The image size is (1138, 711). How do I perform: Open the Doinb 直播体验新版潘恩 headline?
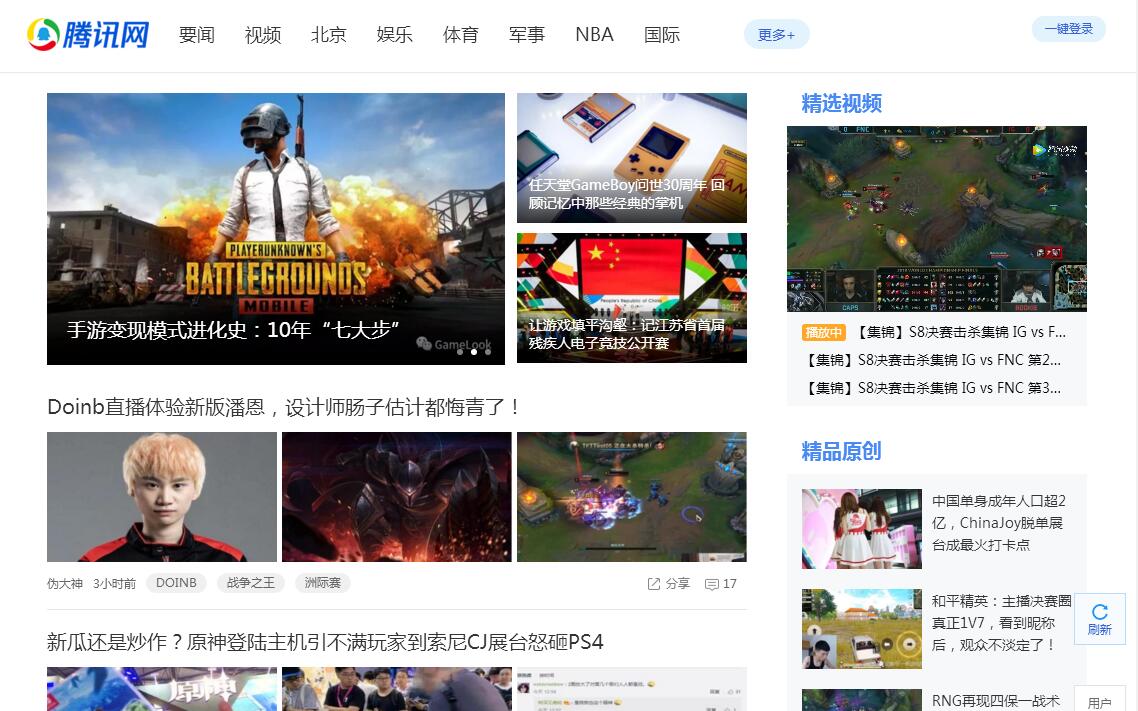coord(284,408)
